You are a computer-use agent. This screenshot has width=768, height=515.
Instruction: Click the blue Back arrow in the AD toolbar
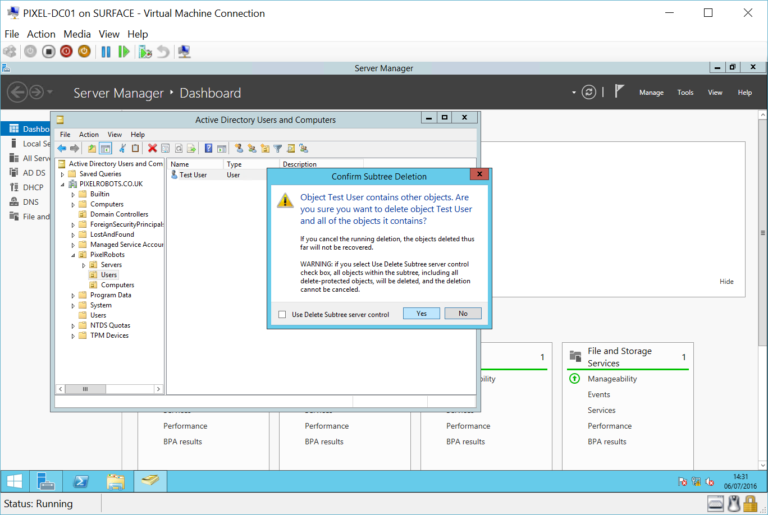pos(62,148)
